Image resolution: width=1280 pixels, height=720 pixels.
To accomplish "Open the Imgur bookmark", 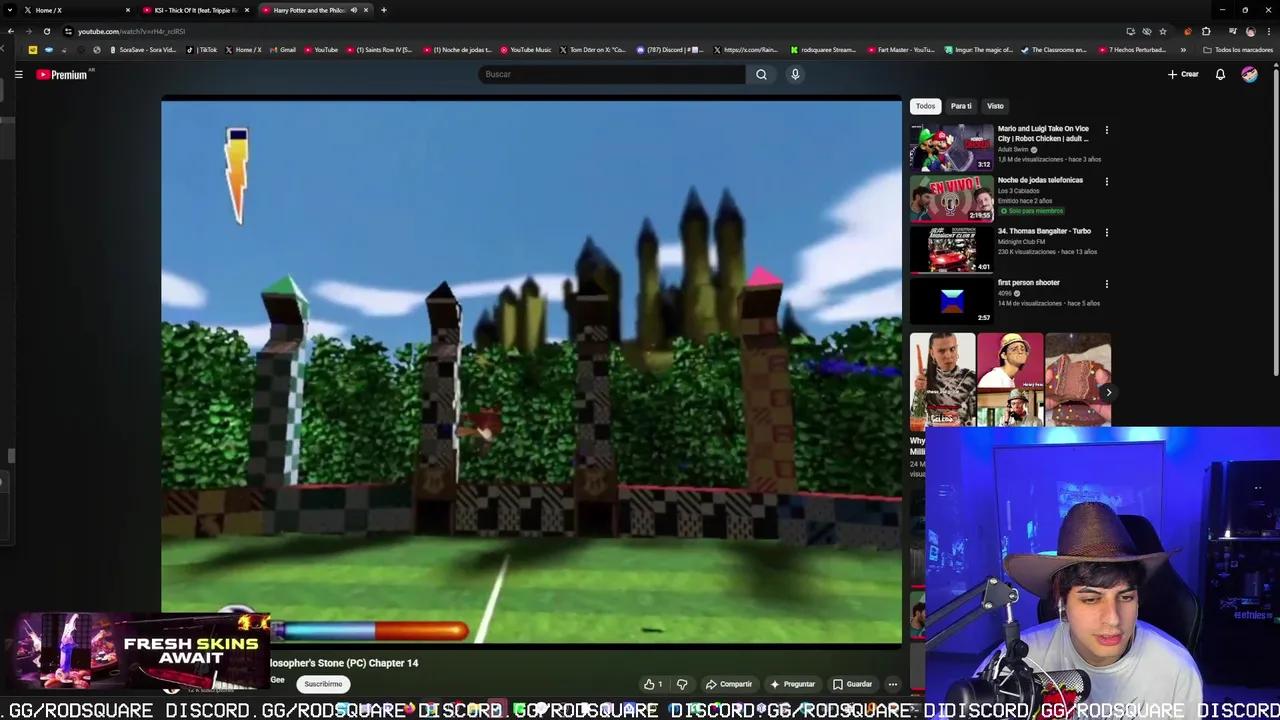I will [979, 50].
